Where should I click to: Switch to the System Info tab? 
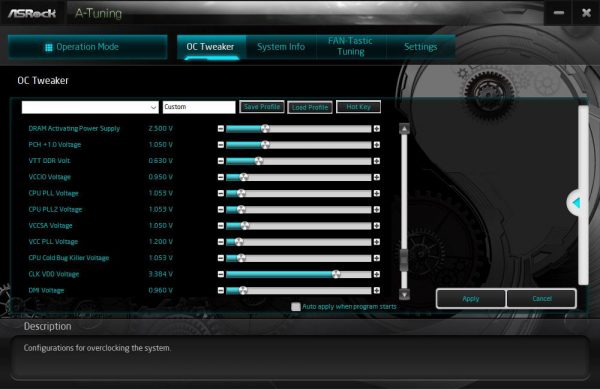(281, 47)
